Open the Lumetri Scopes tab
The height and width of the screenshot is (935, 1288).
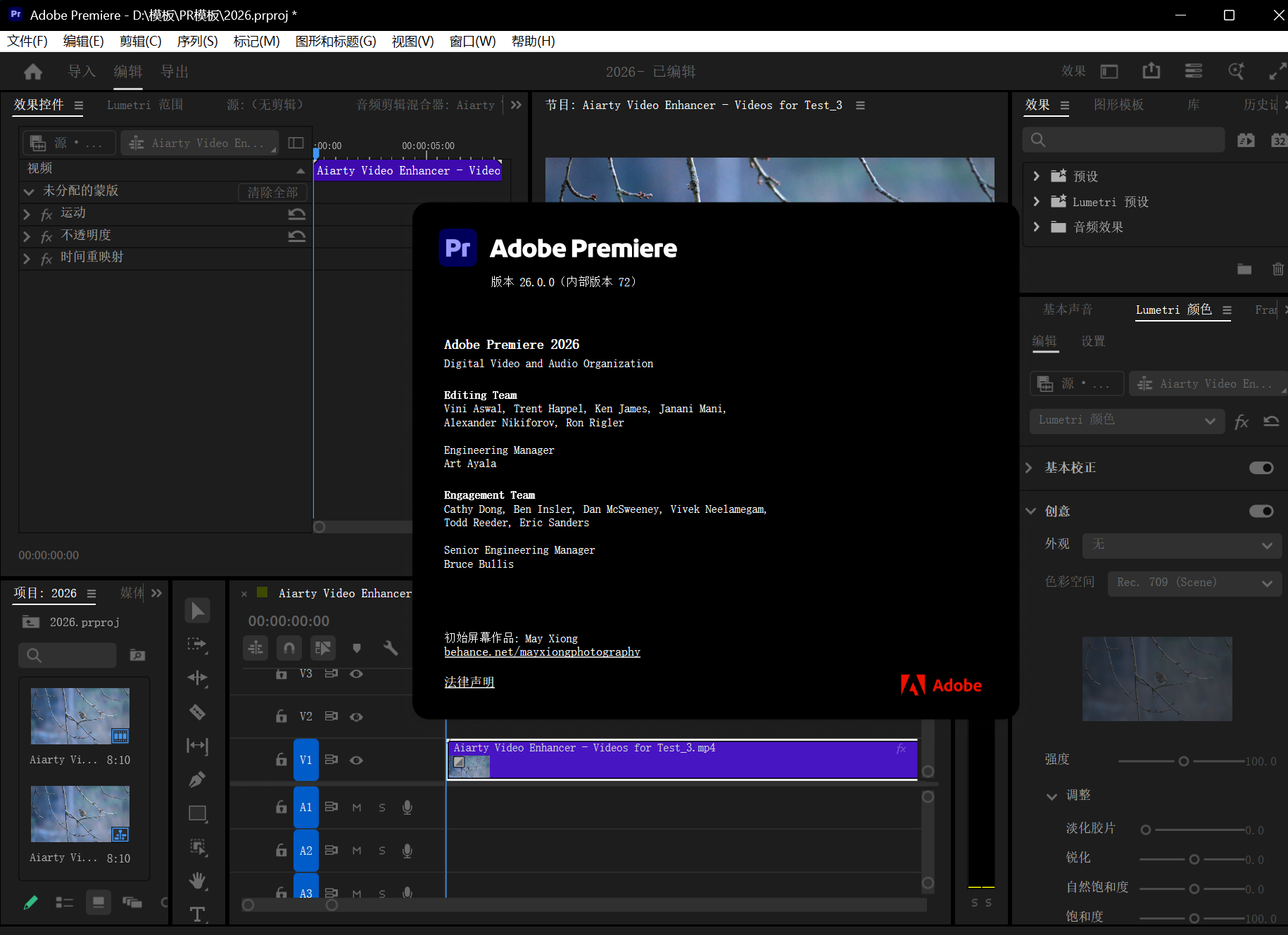(x=145, y=105)
